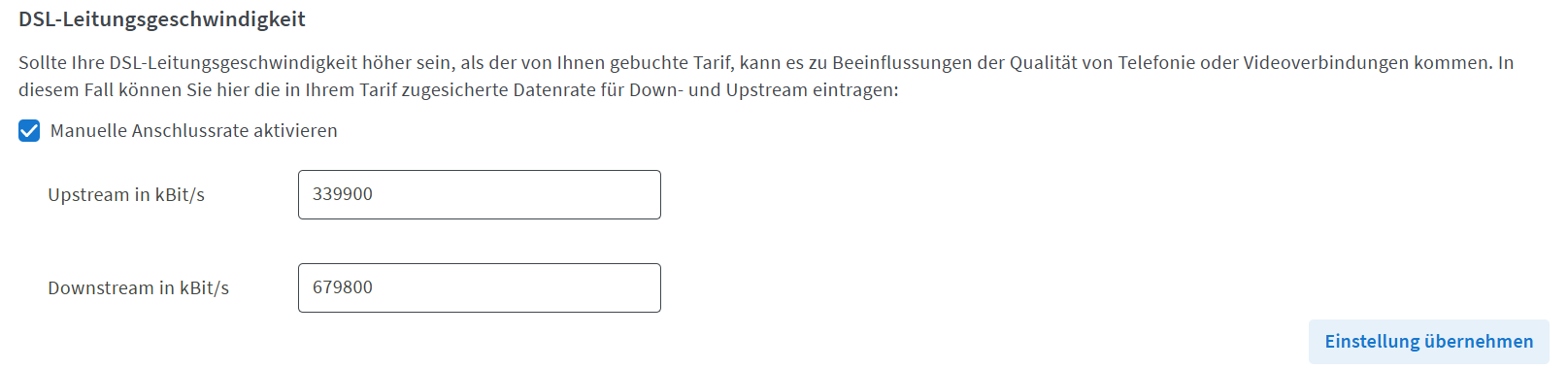Click the word 'Upstream' in the description paragraph
Image resolution: width=1568 pixels, height=369 pixels.
(x=767, y=90)
